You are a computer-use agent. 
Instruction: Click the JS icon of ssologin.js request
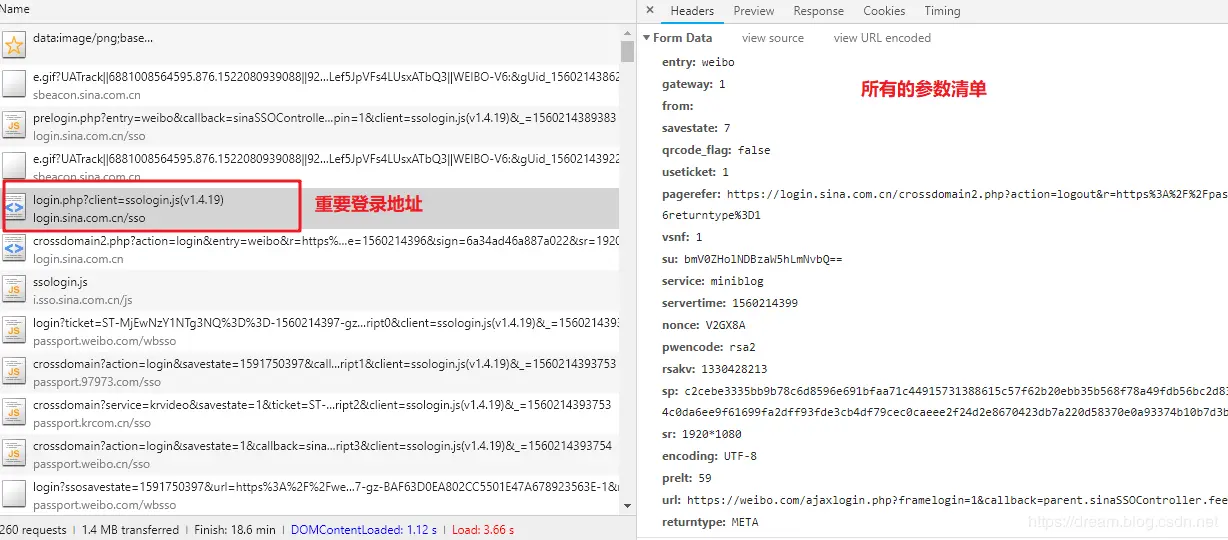click(14, 290)
